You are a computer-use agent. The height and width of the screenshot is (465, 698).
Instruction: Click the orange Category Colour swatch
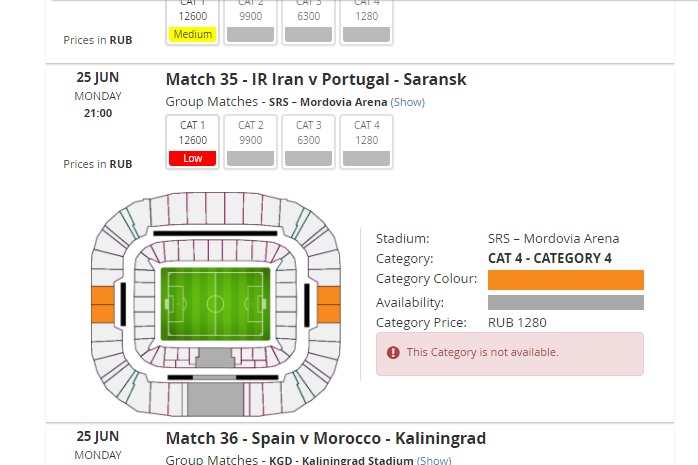pos(565,280)
